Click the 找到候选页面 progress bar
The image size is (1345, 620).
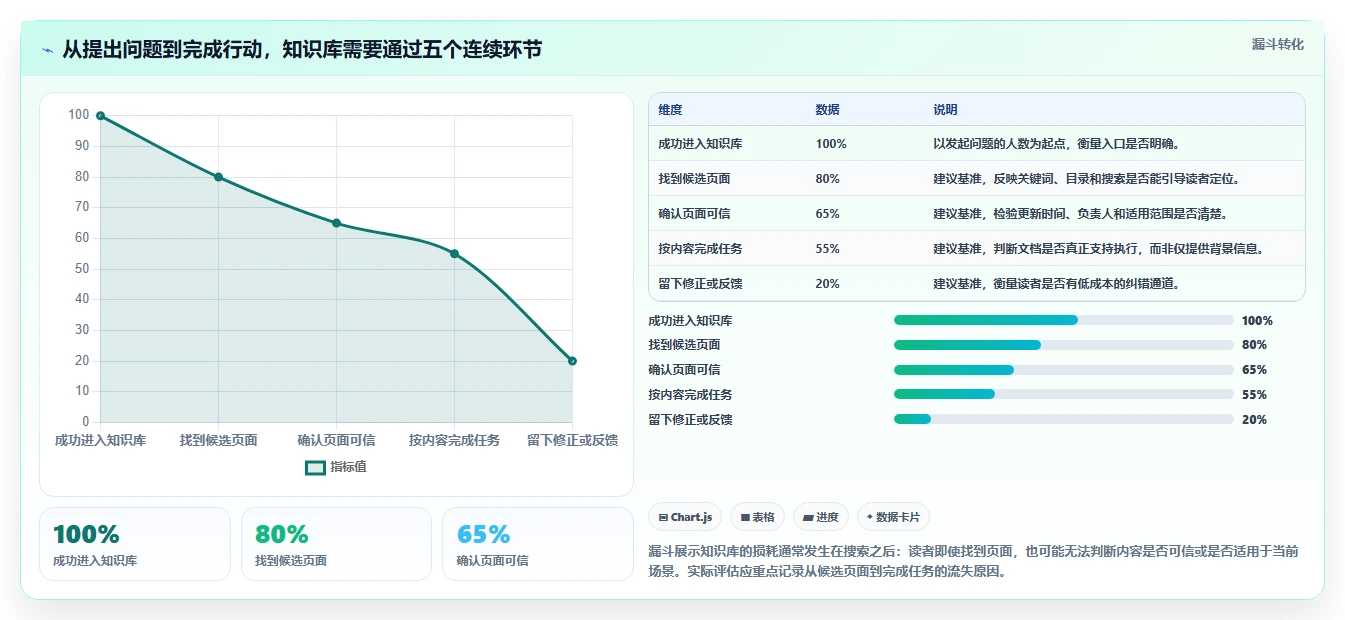pyautogui.click(x=1063, y=345)
